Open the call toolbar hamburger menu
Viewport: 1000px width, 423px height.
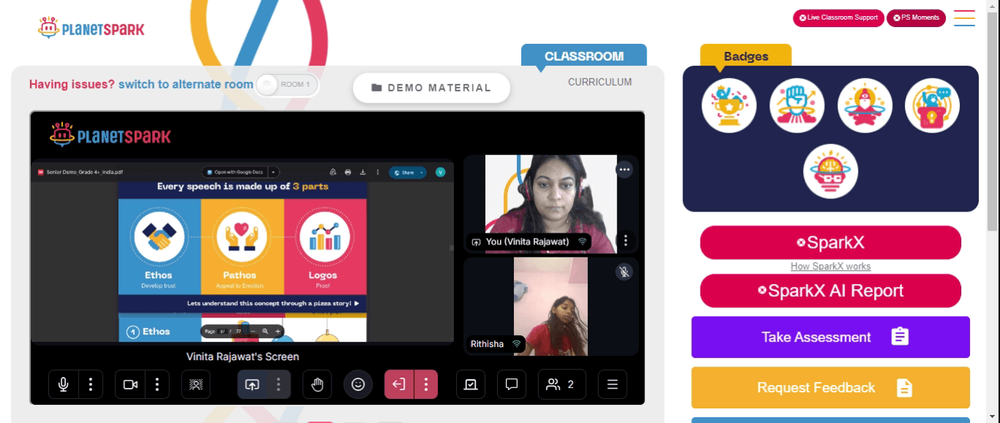pos(612,384)
